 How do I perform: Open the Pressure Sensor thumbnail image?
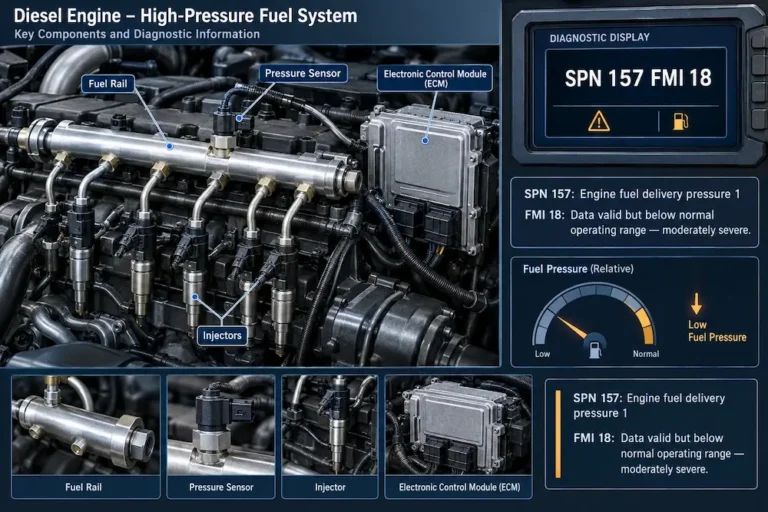pyautogui.click(x=221, y=425)
